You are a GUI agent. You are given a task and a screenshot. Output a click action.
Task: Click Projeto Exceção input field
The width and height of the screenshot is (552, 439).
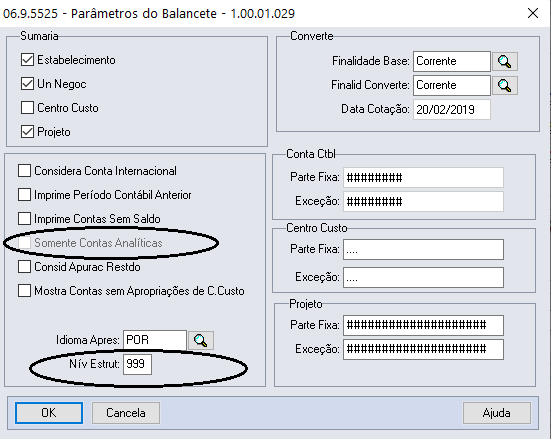tap(423, 349)
